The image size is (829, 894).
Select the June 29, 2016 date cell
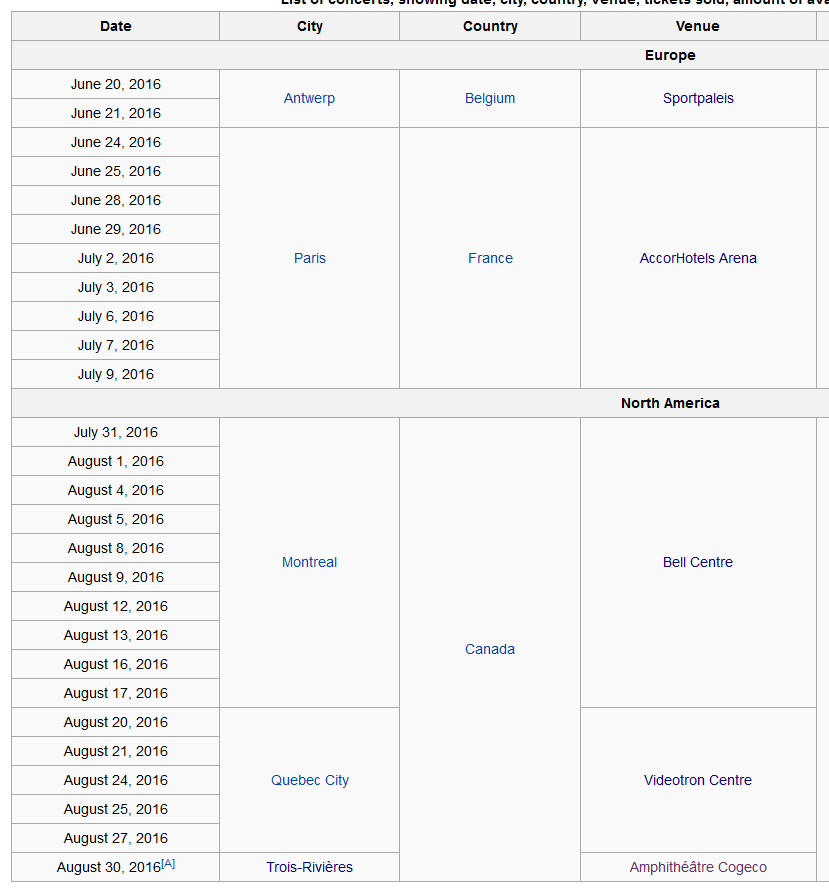pyautogui.click(x=116, y=229)
